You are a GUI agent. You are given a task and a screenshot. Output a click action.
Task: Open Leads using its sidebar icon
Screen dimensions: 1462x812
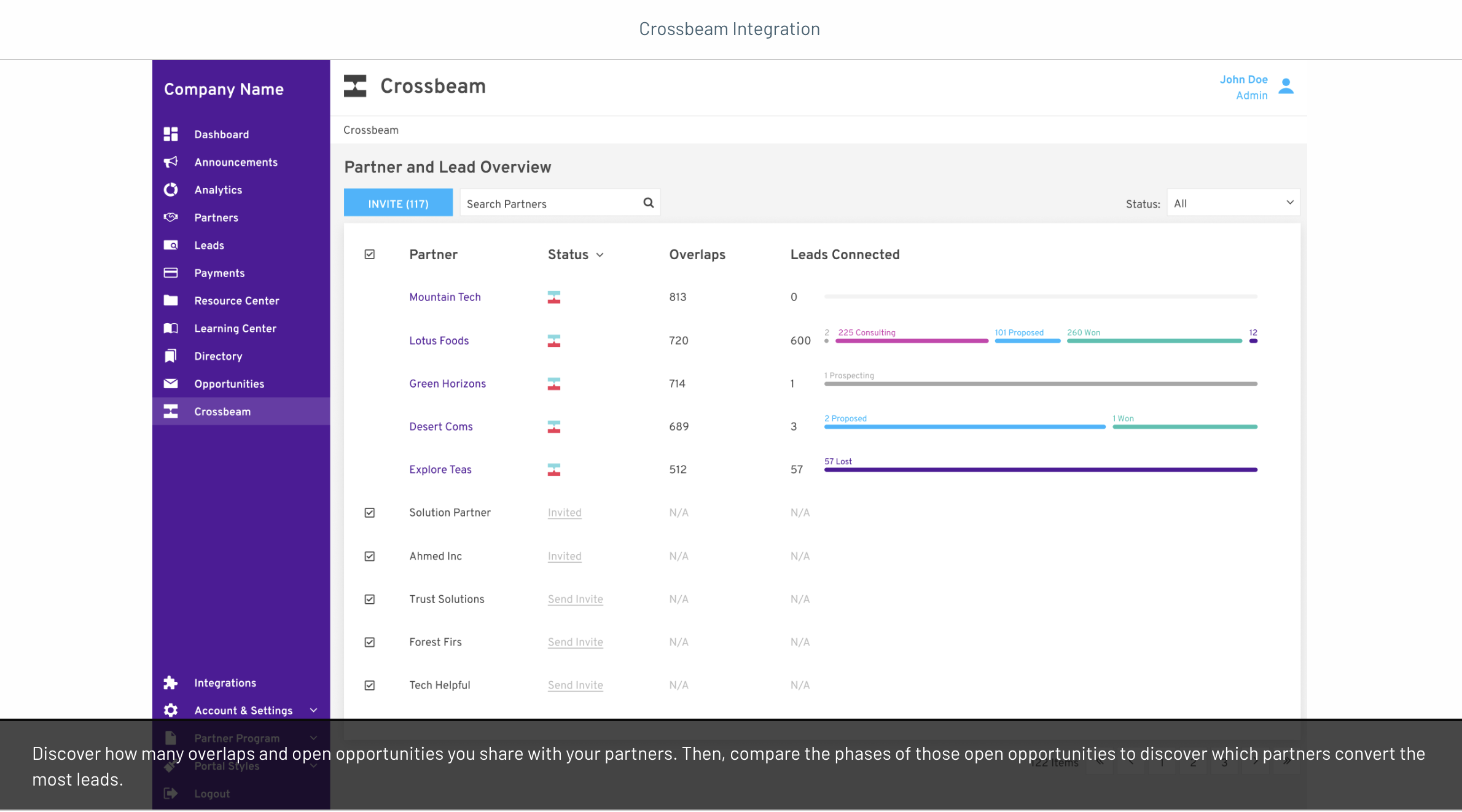point(171,244)
